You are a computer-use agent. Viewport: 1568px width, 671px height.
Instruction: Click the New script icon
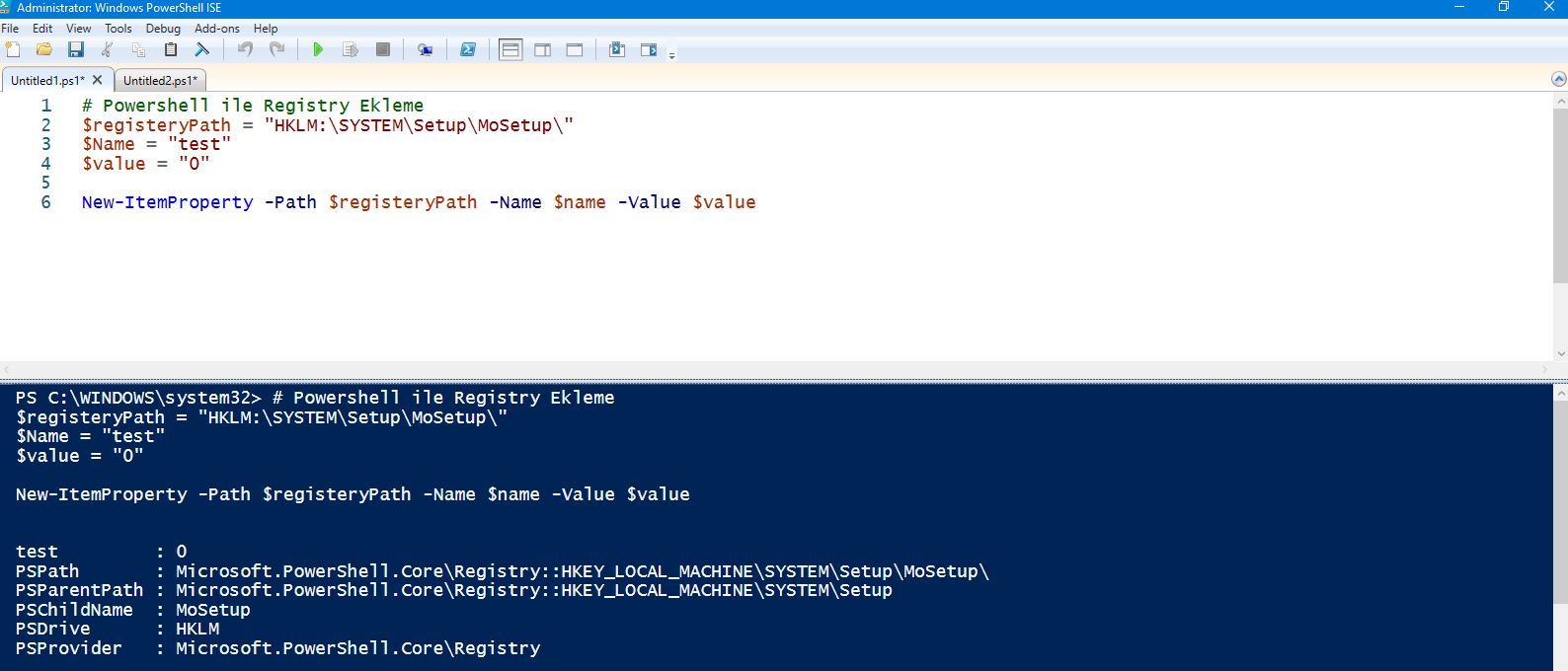[x=13, y=49]
